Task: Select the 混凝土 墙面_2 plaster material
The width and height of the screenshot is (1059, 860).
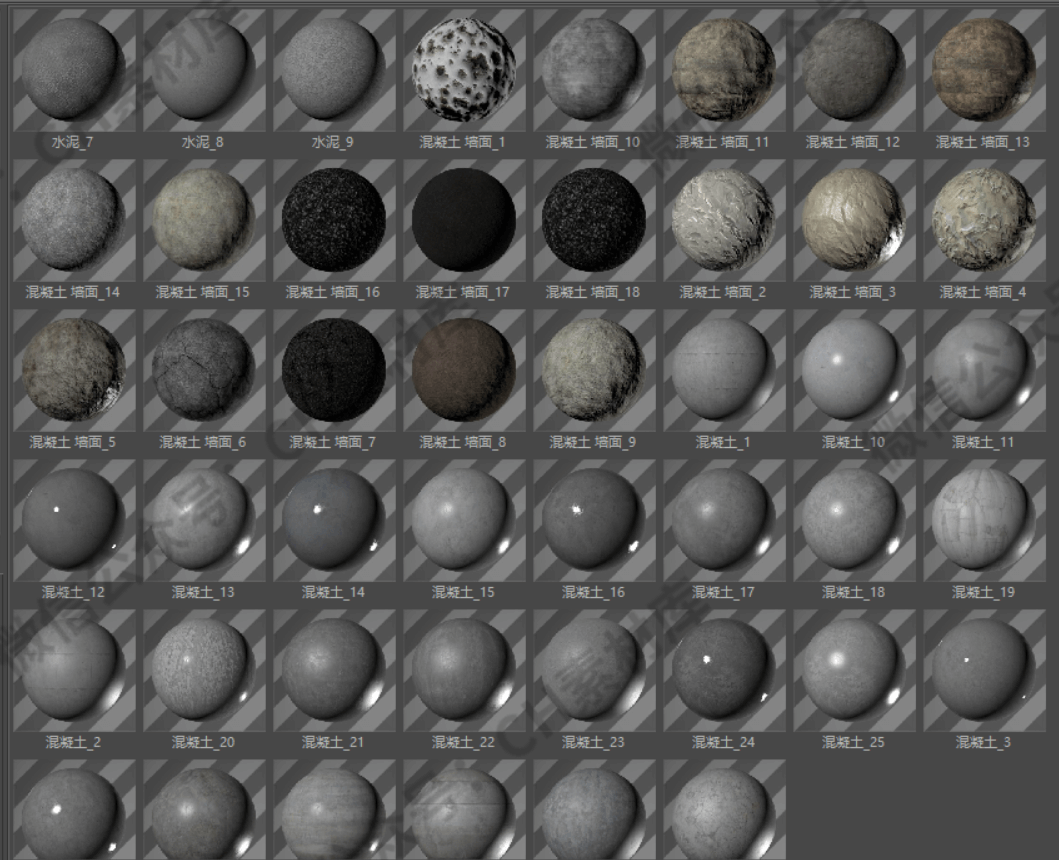Action: [724, 219]
